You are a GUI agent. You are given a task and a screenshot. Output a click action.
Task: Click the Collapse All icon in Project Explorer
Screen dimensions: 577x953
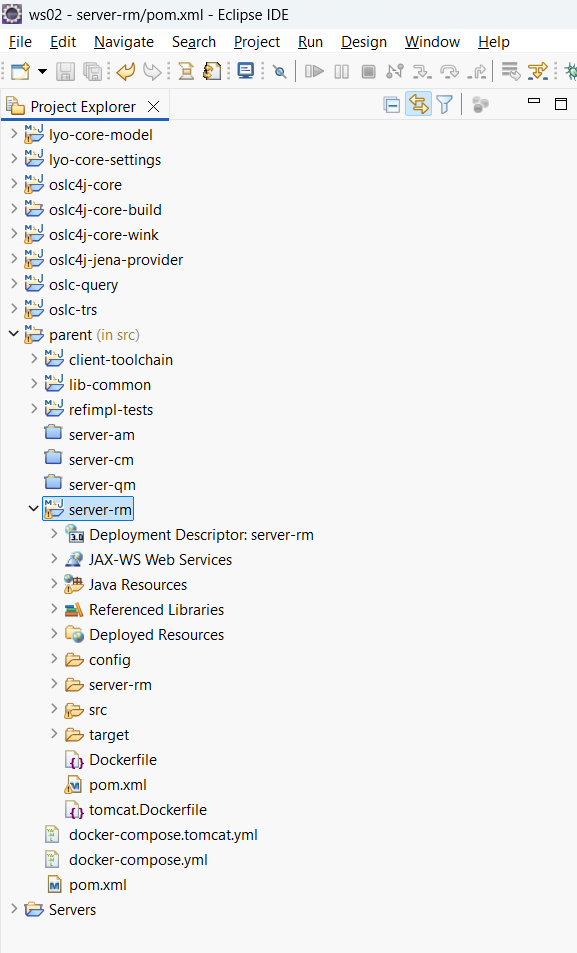click(392, 105)
